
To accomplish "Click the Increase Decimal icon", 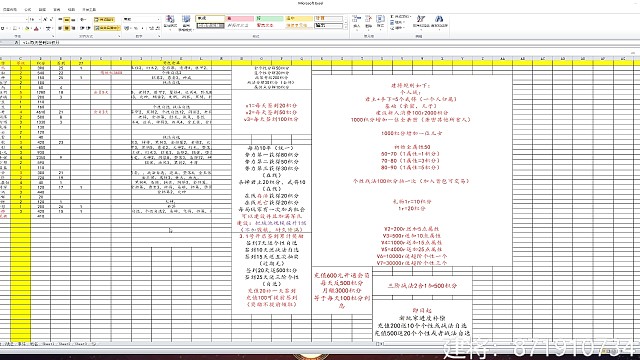I will click(151, 29).
